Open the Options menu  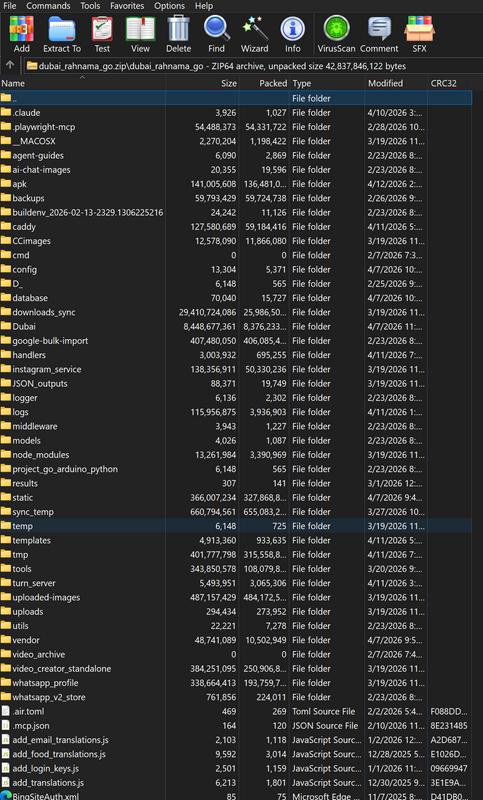[x=169, y=6]
